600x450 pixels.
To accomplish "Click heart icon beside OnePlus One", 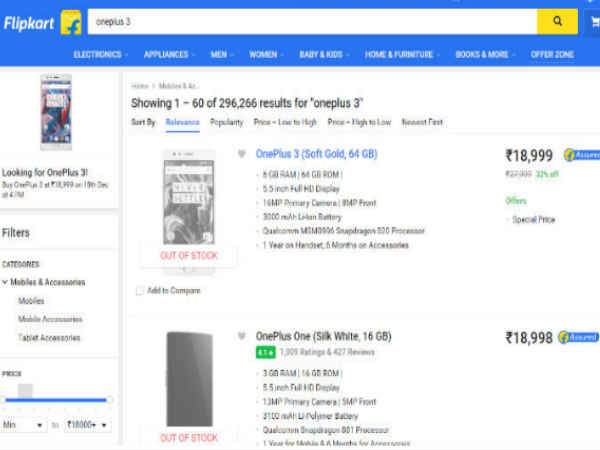I will click(241, 336).
